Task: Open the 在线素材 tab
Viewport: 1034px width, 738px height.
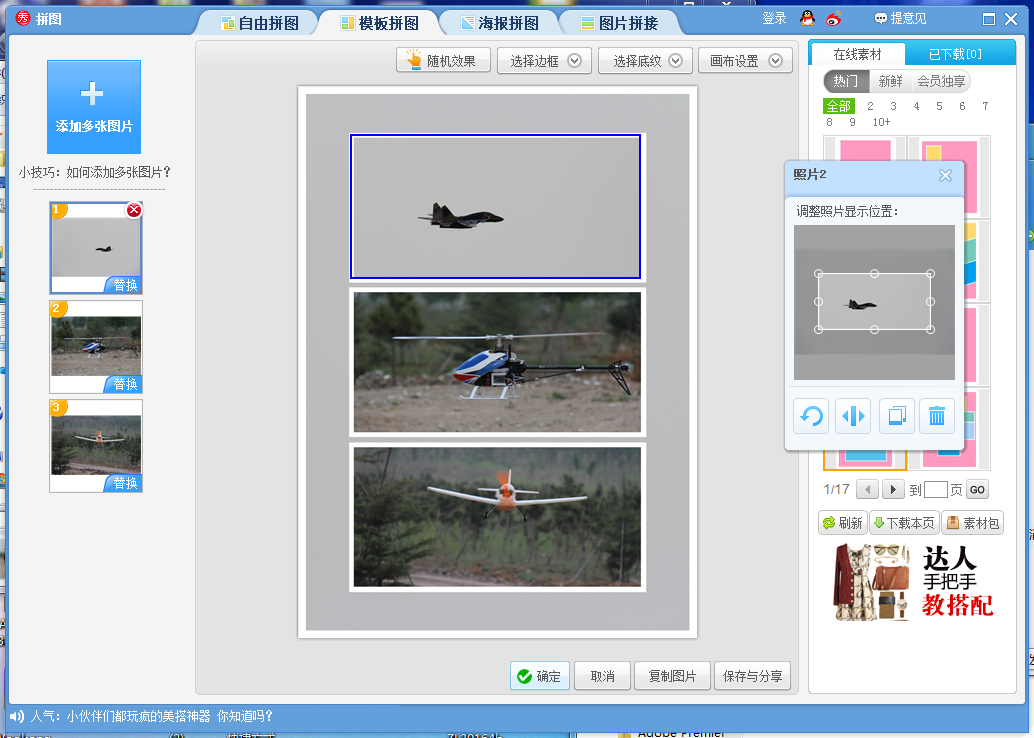Action: tap(857, 54)
